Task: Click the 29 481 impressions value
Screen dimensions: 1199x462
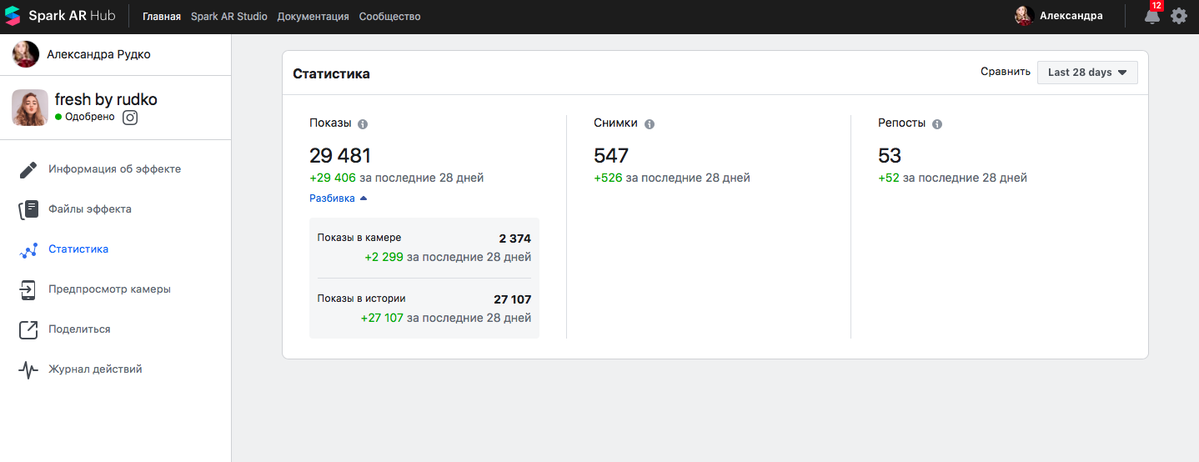Action: coord(340,156)
